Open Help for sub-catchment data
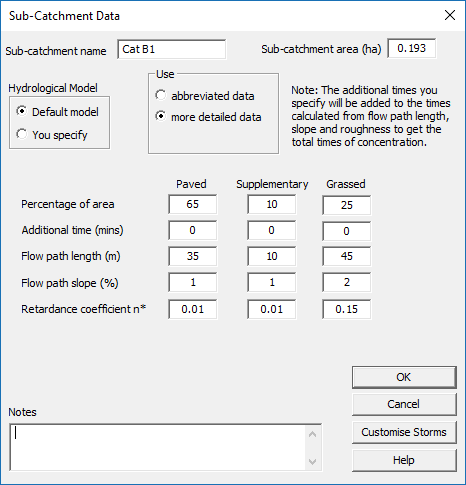 click(404, 460)
